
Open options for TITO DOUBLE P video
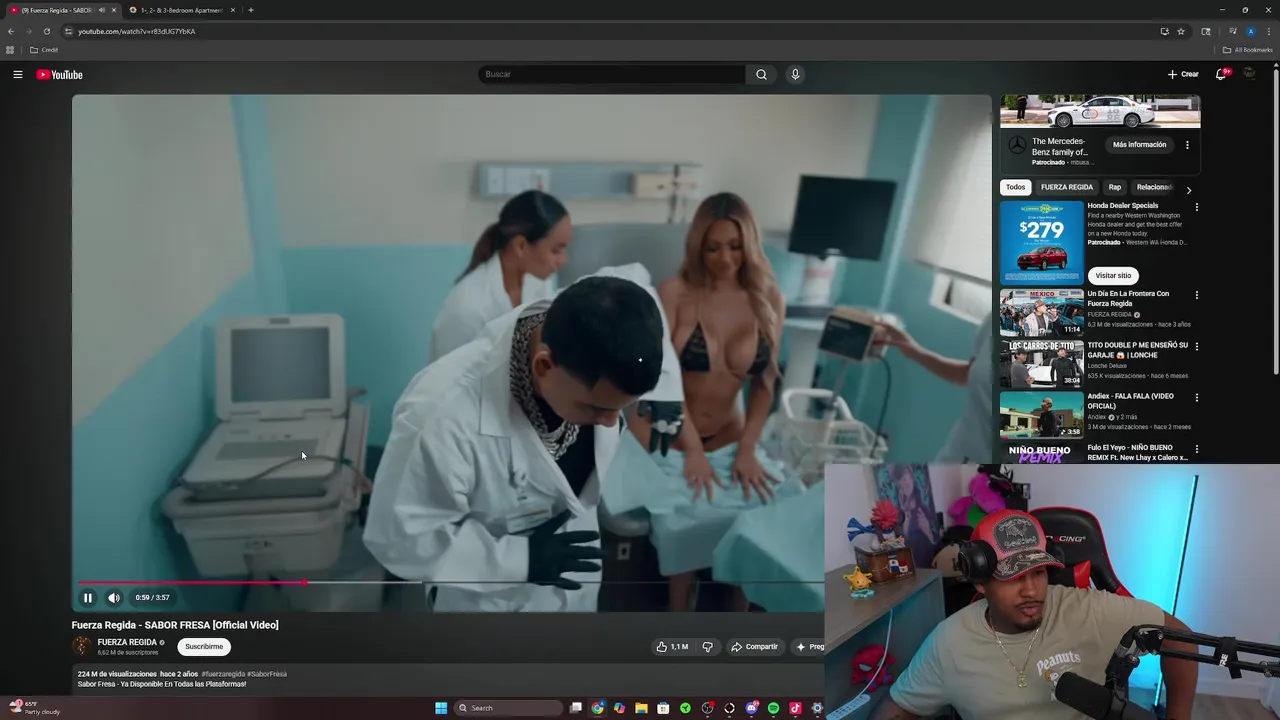pos(1196,346)
